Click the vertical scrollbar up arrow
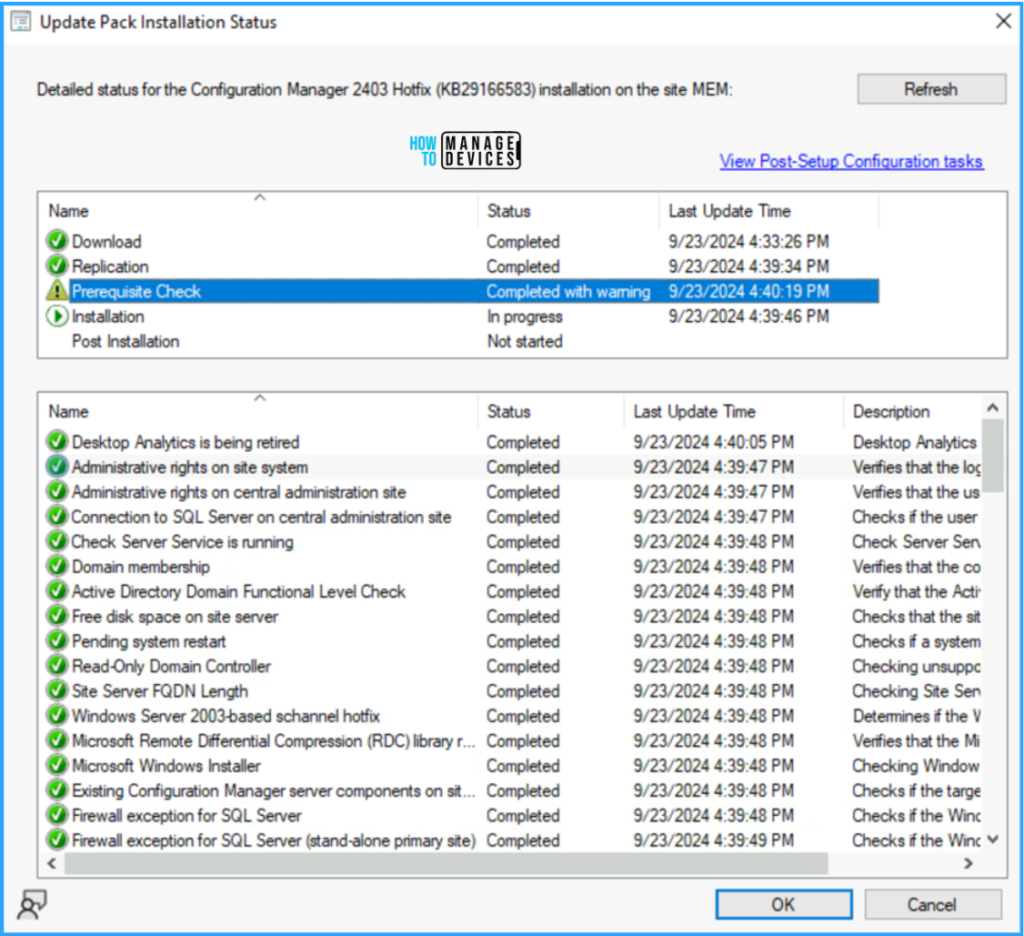 (993, 408)
